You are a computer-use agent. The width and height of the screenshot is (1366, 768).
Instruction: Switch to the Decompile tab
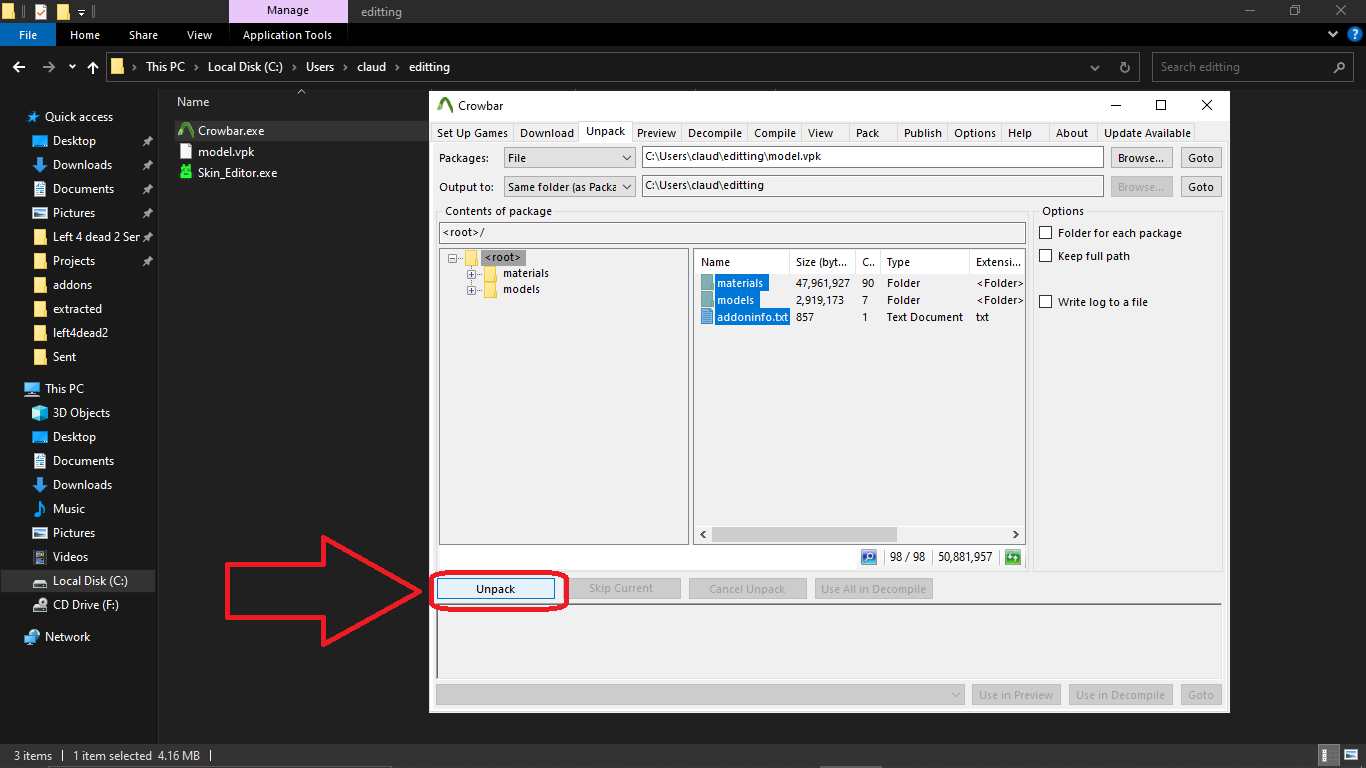click(x=715, y=133)
